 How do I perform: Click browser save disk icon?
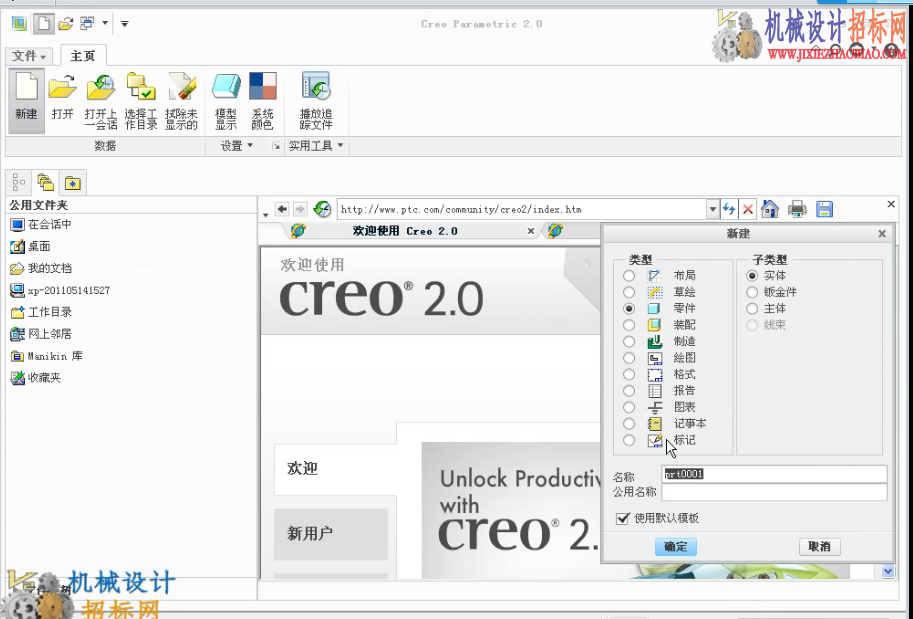[824, 209]
